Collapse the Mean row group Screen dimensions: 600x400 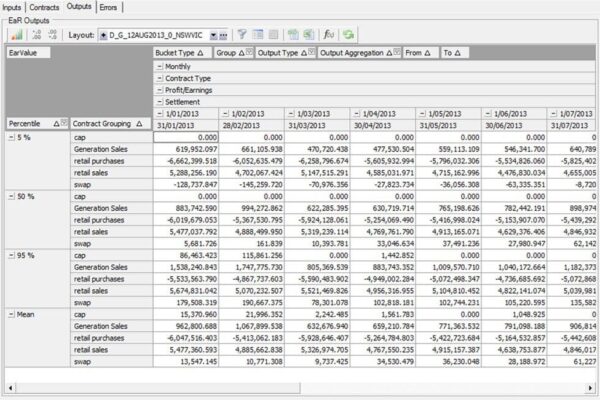[x=11, y=314]
